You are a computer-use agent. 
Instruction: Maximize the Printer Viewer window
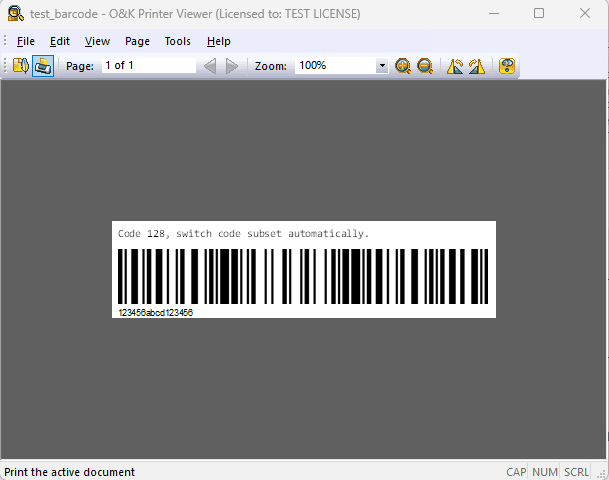click(539, 14)
